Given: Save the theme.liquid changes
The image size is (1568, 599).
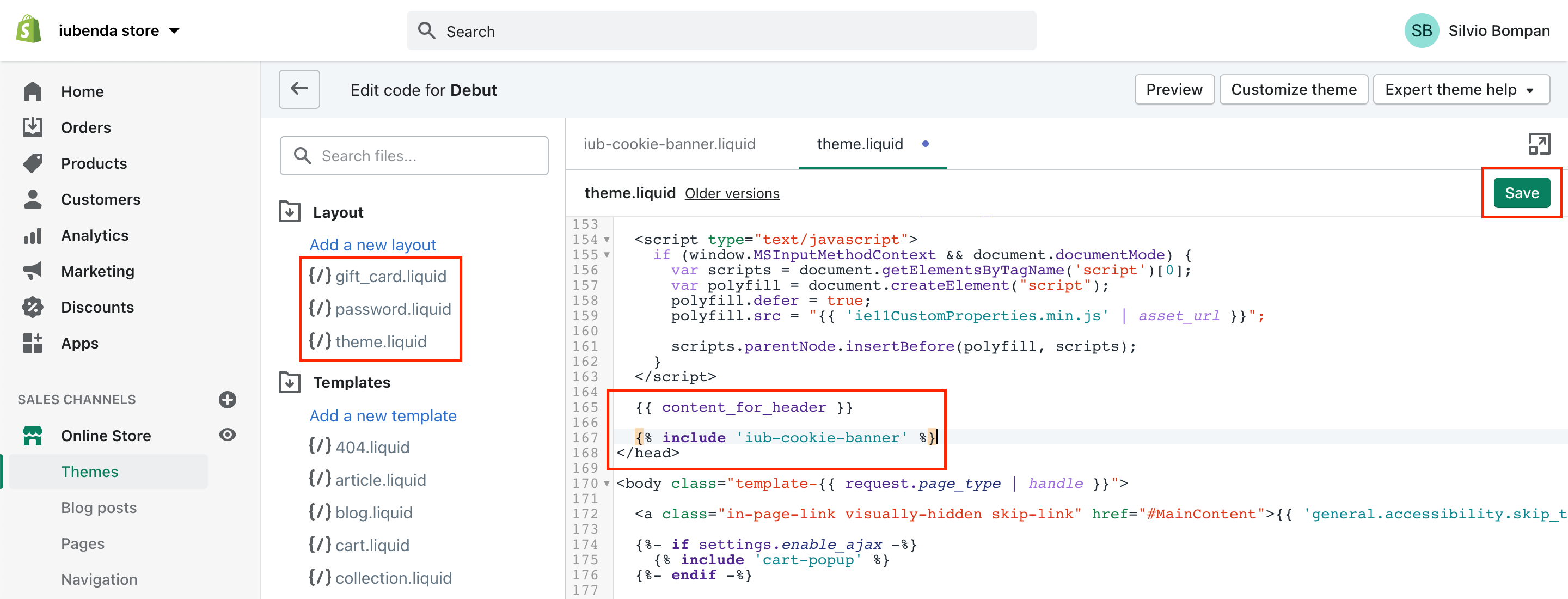Looking at the screenshot, I should 1521,193.
